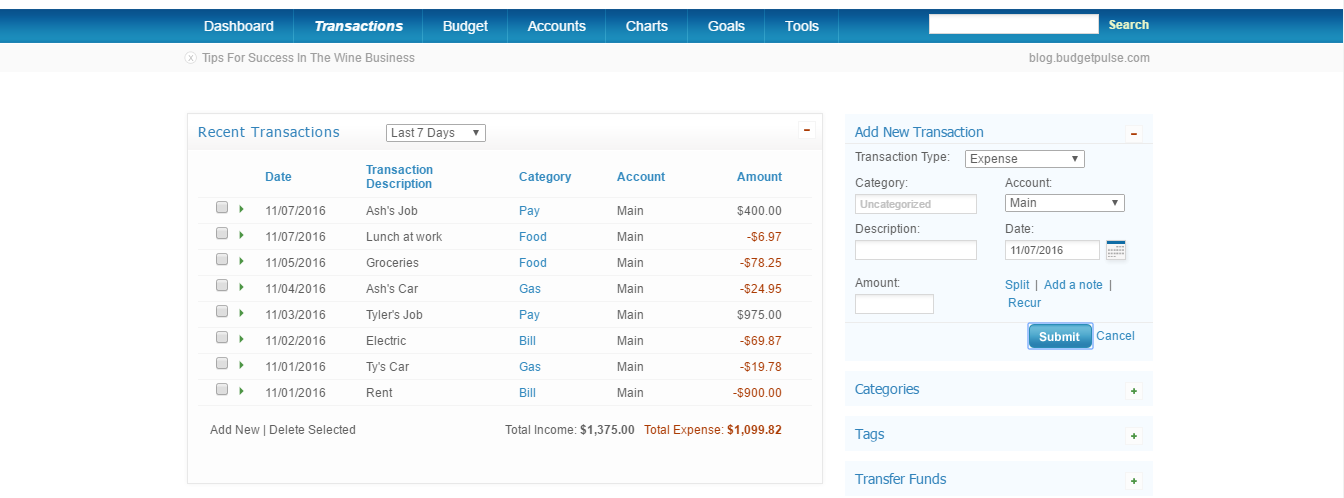
Task: Tick the checkbox for Electric transaction
Action: click(222, 338)
